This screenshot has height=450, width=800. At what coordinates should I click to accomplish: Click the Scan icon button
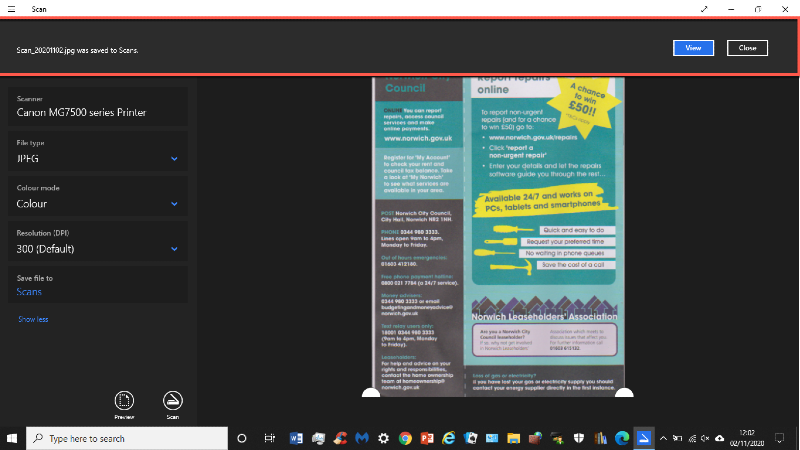(x=172, y=405)
